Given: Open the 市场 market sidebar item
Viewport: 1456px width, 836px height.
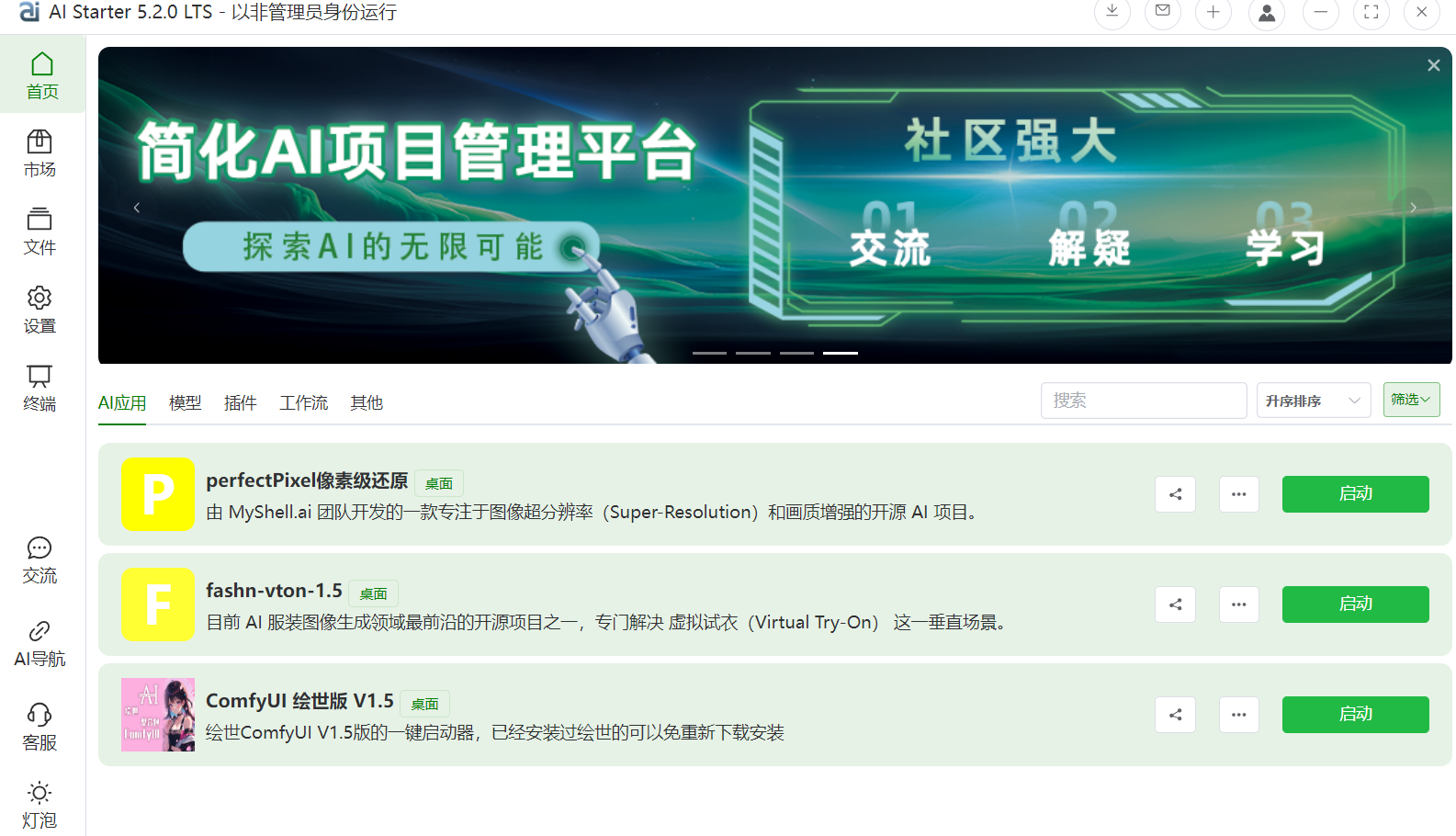Looking at the screenshot, I should pyautogui.click(x=40, y=153).
